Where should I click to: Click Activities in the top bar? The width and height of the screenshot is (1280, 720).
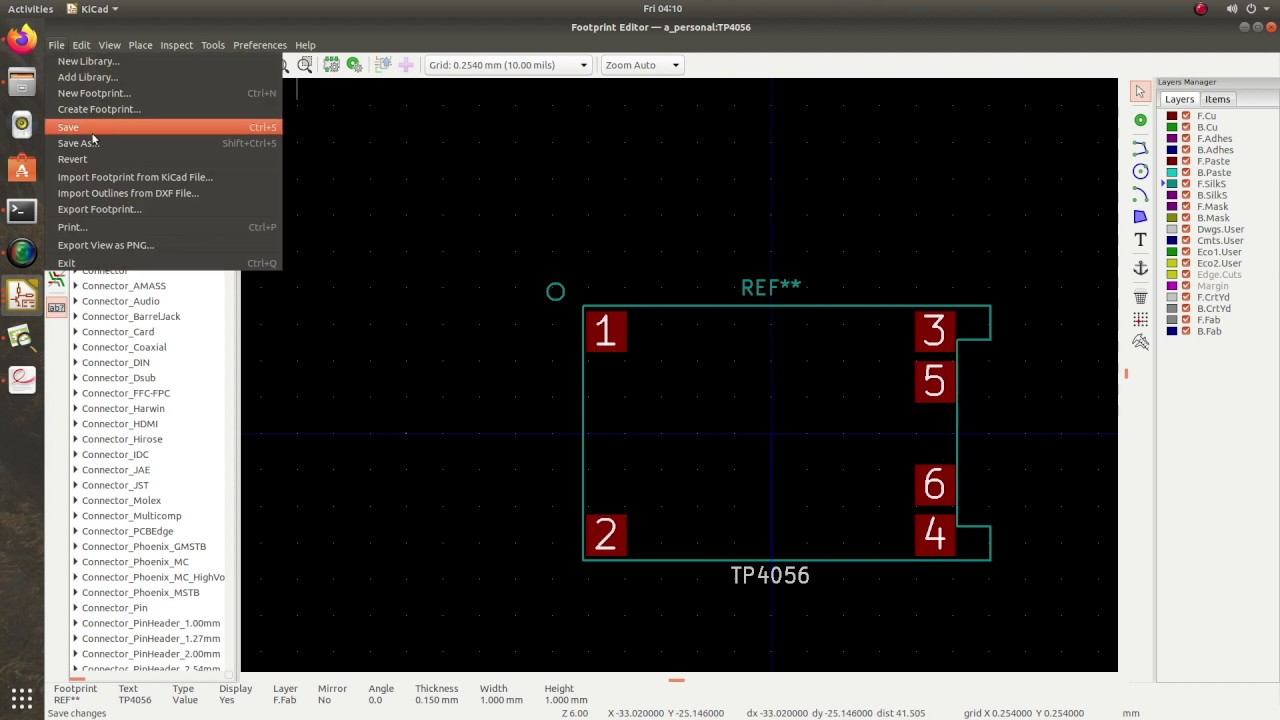(x=30, y=9)
